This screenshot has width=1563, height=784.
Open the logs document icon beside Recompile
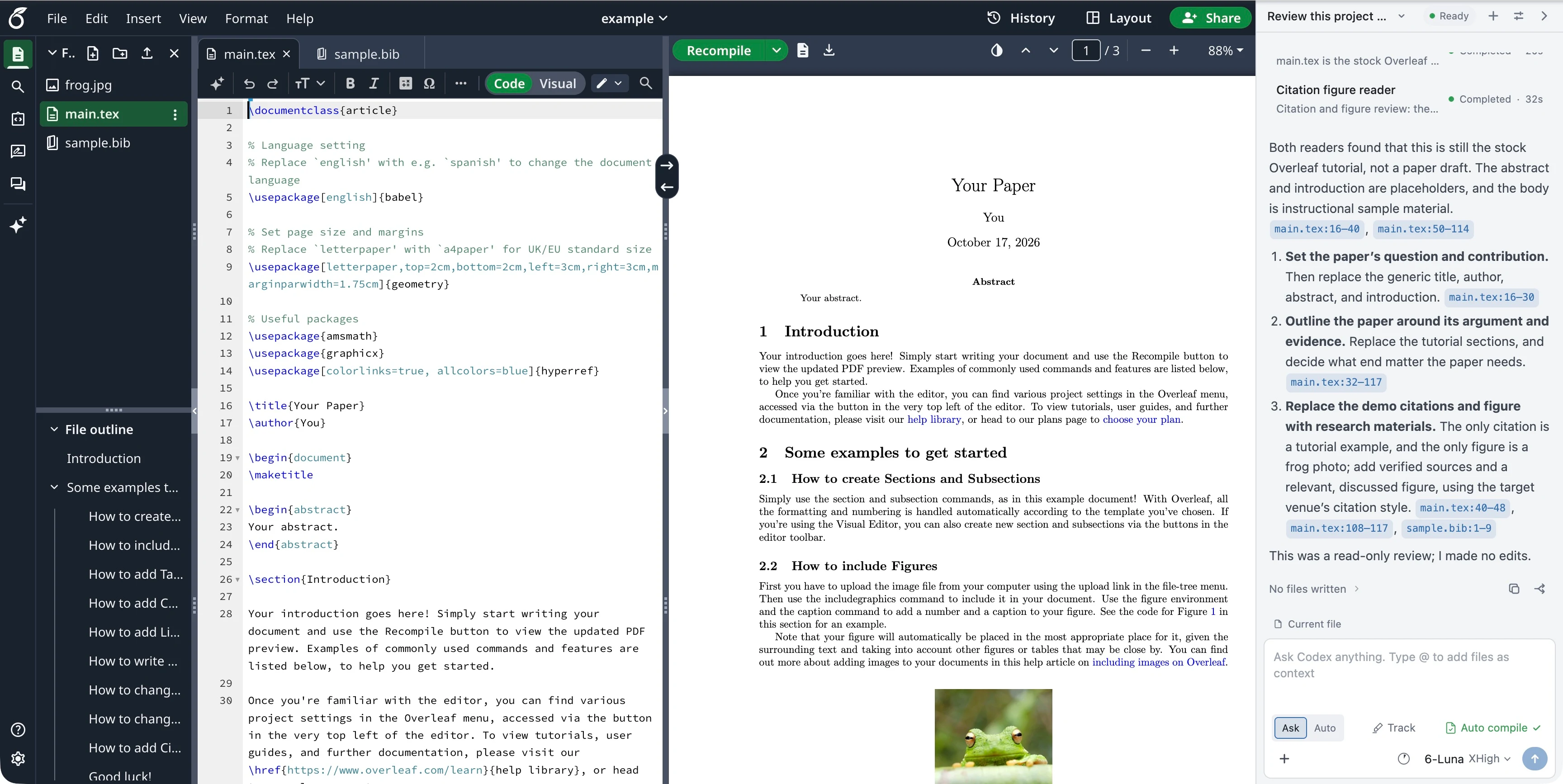point(803,50)
